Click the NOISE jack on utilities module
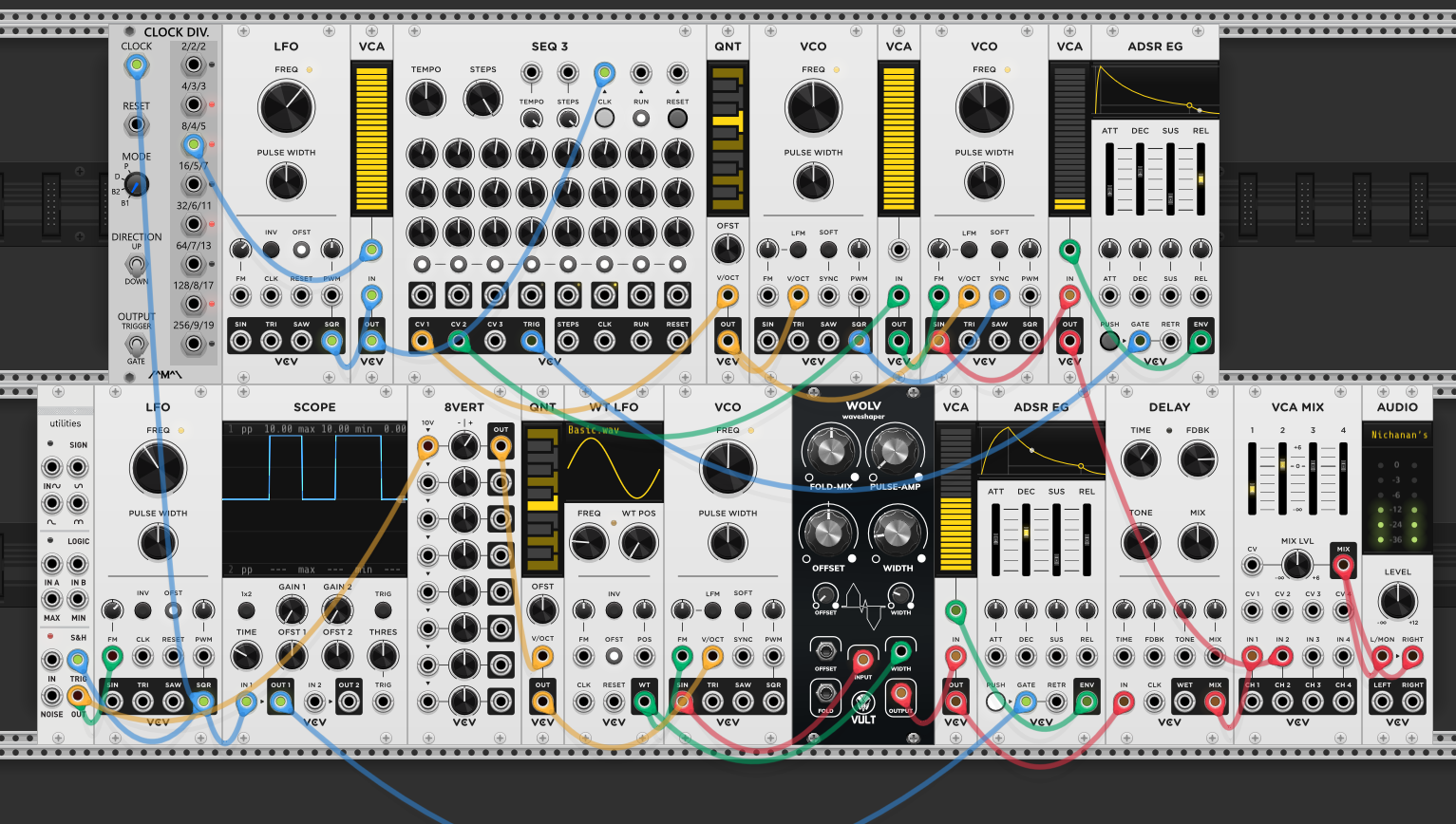This screenshot has height=824, width=1456. pyautogui.click(x=52, y=697)
